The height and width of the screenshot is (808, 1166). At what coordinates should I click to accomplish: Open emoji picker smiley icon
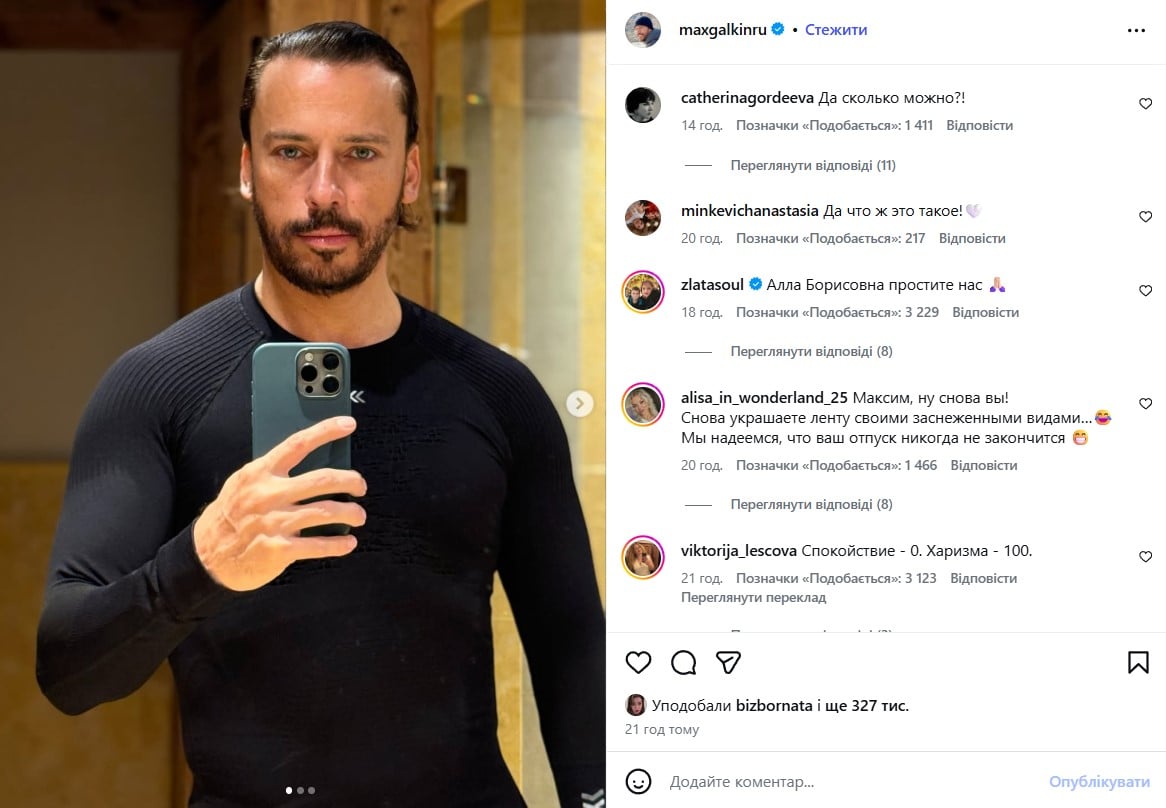point(638,781)
